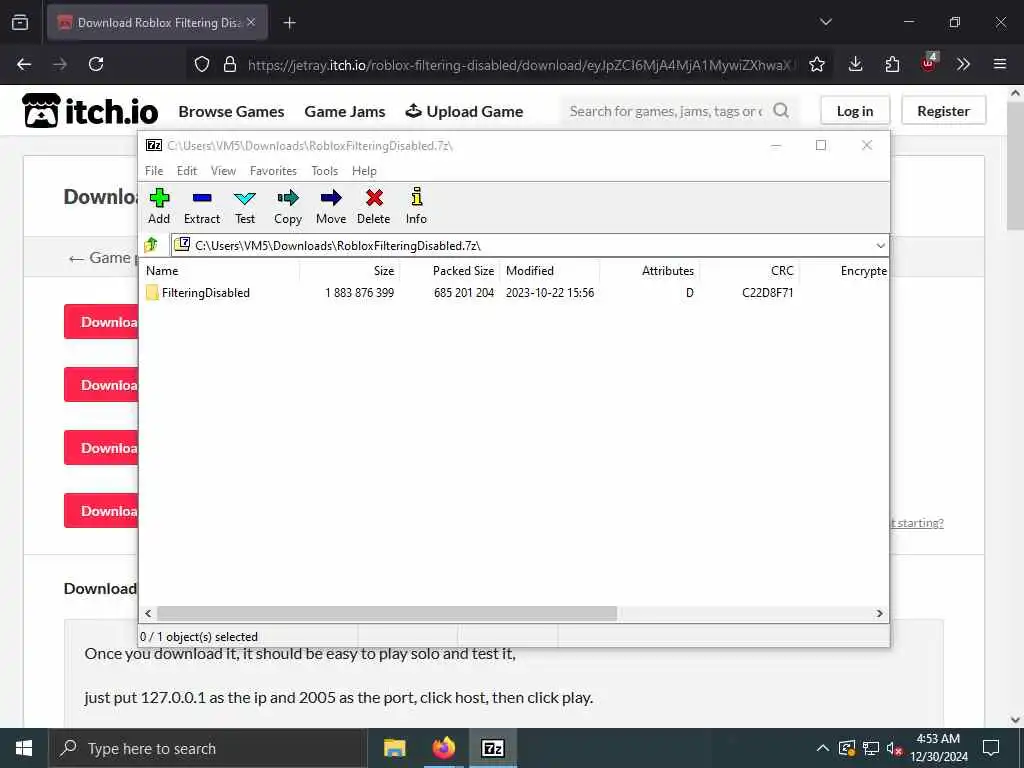
Task: Click the 7-Zip taskbar icon
Action: click(x=492, y=748)
